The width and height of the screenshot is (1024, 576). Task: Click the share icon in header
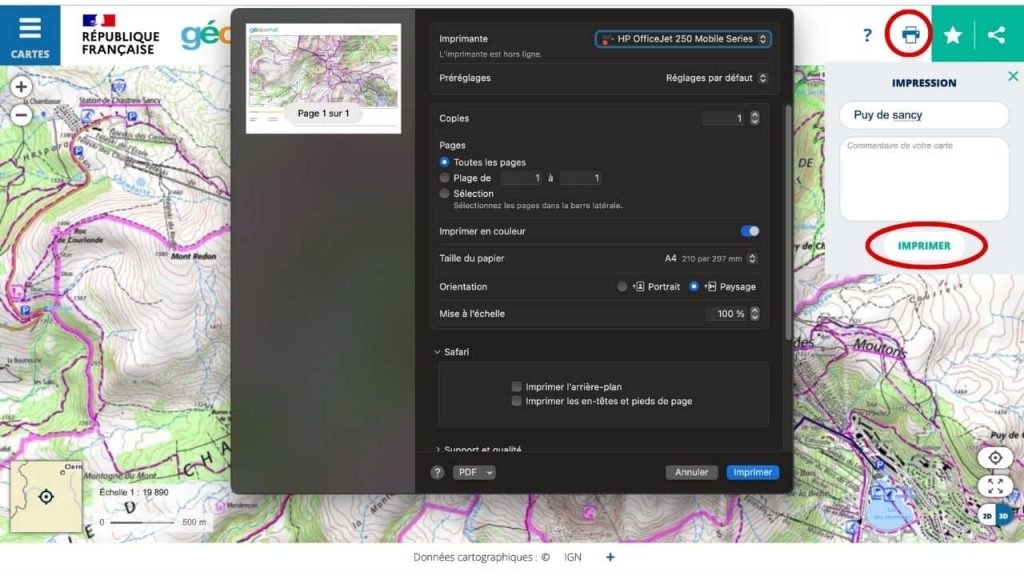996,35
